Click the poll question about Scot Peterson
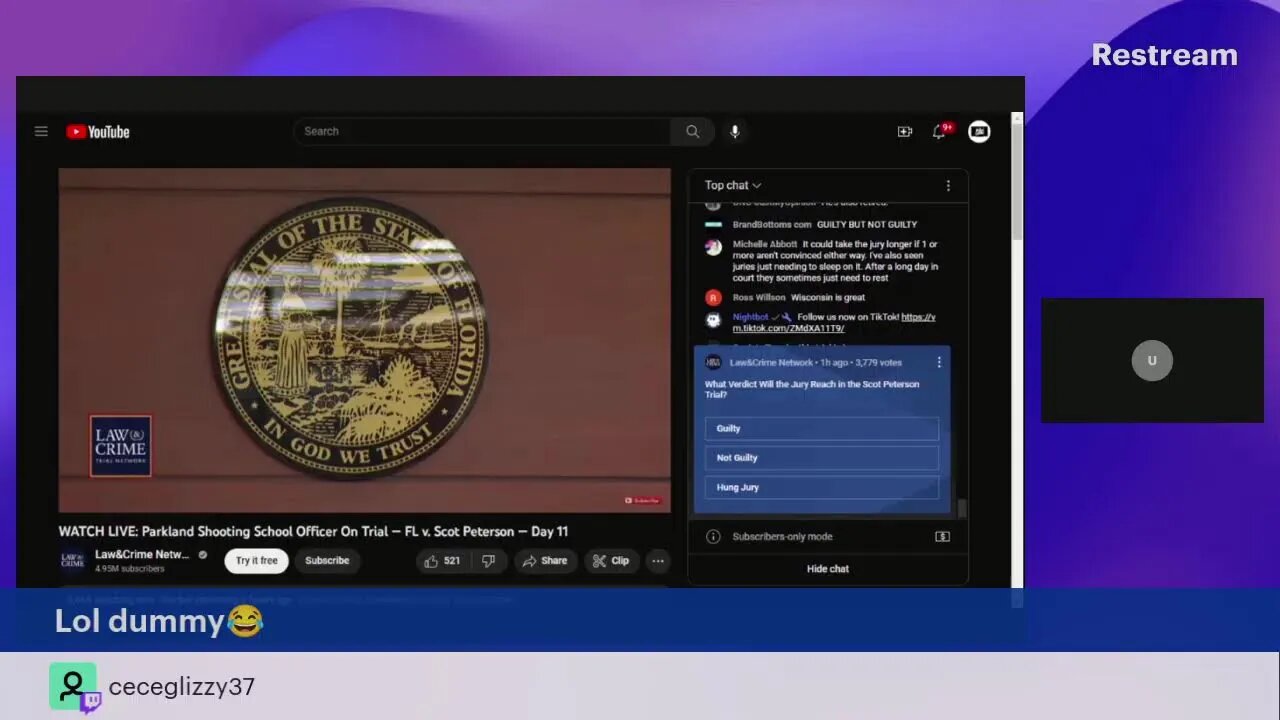Image resolution: width=1280 pixels, height=720 pixels. (812, 389)
